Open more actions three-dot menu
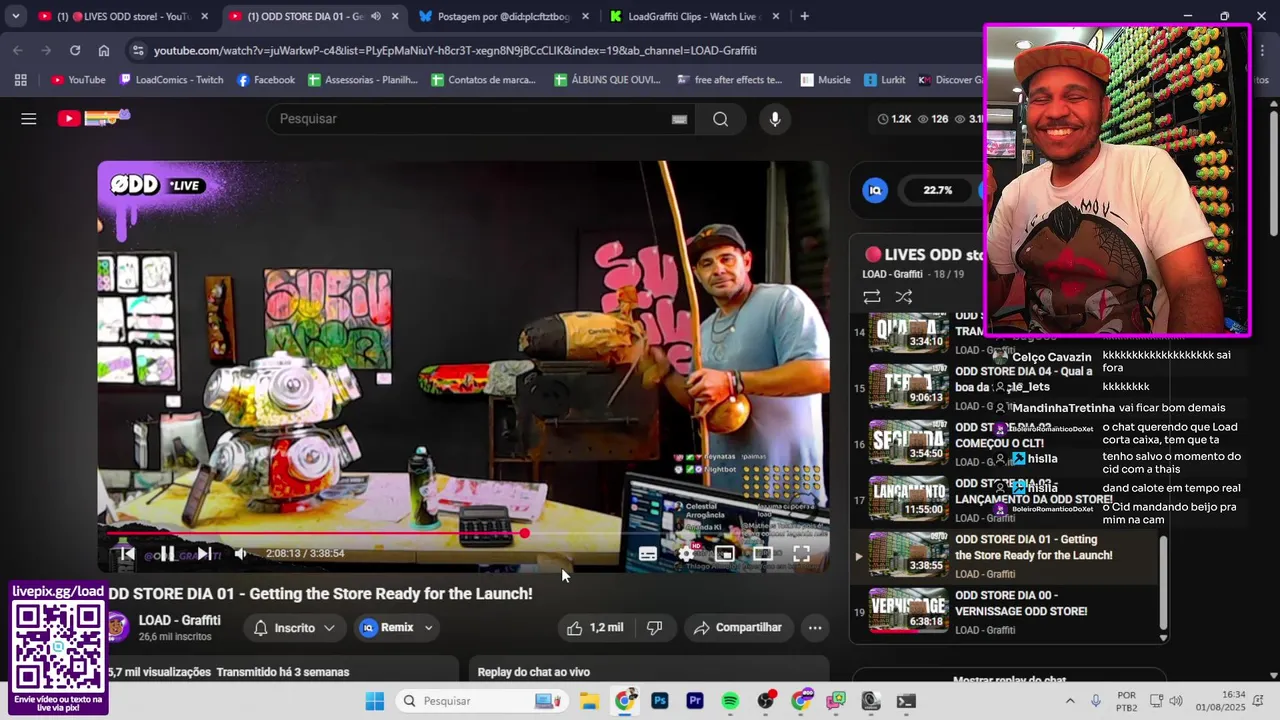 pos(815,628)
